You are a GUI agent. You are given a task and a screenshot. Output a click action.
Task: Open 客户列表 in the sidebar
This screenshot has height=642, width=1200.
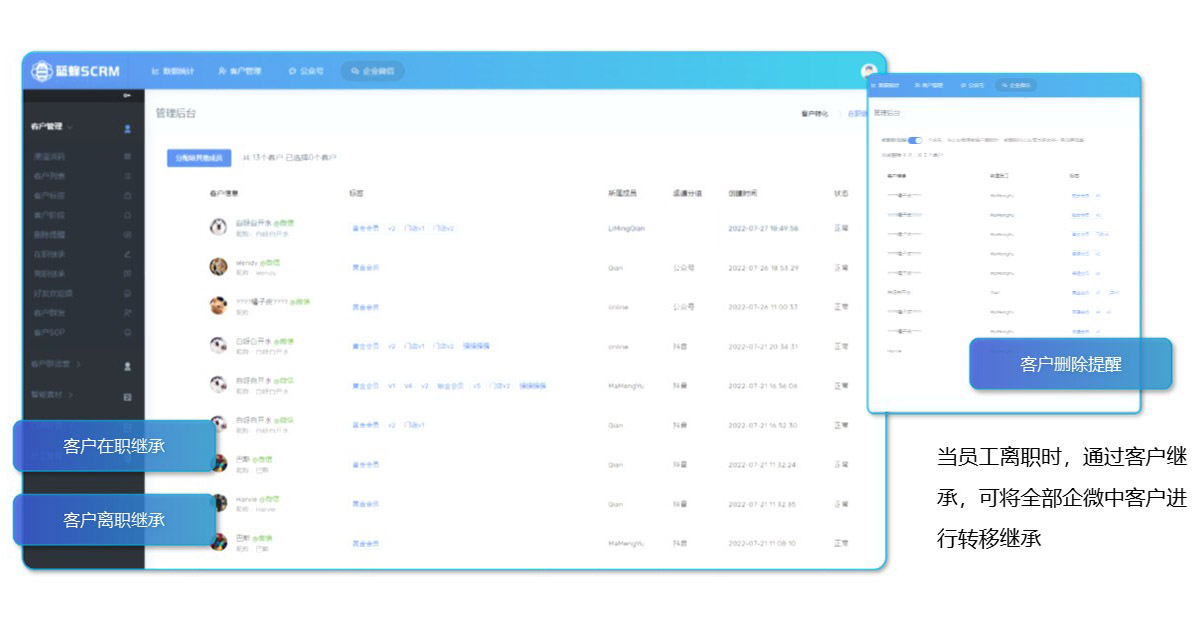49,176
